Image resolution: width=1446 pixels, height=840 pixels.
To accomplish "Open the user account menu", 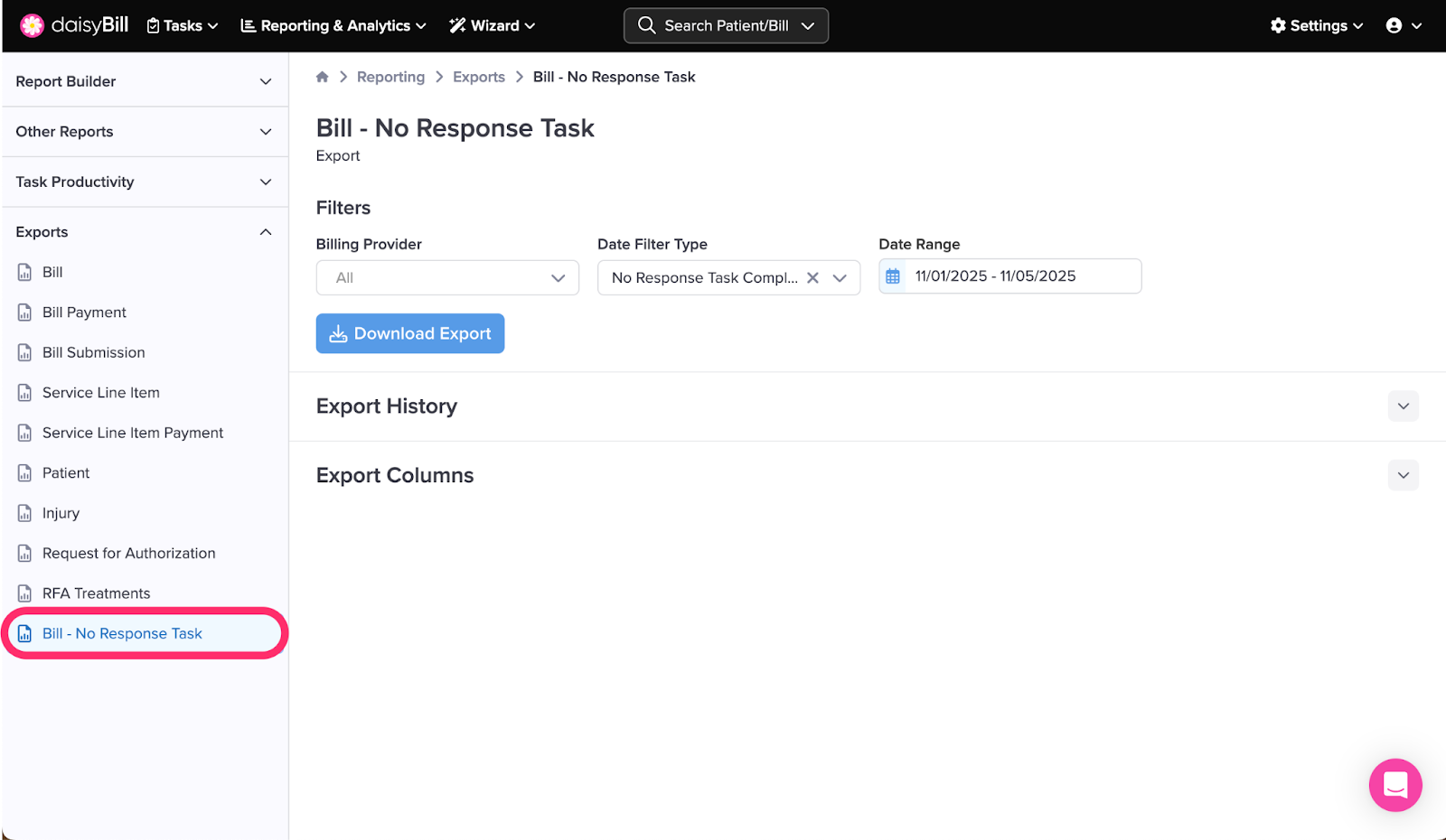I will [1404, 25].
